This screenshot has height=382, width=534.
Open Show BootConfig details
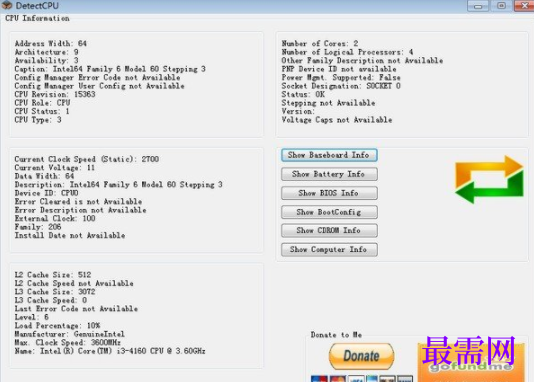(x=329, y=212)
